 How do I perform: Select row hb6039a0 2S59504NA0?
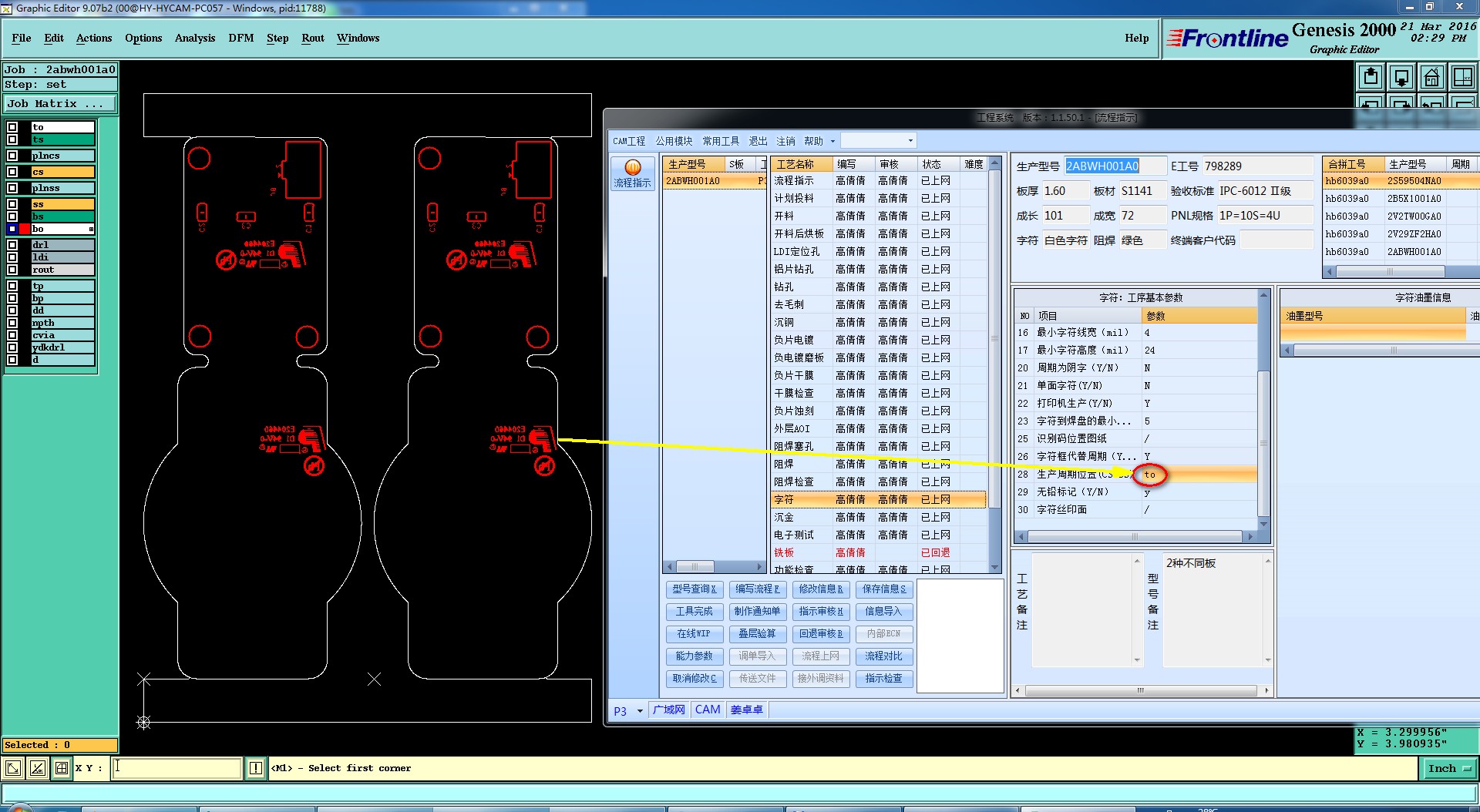pyautogui.click(x=1401, y=181)
